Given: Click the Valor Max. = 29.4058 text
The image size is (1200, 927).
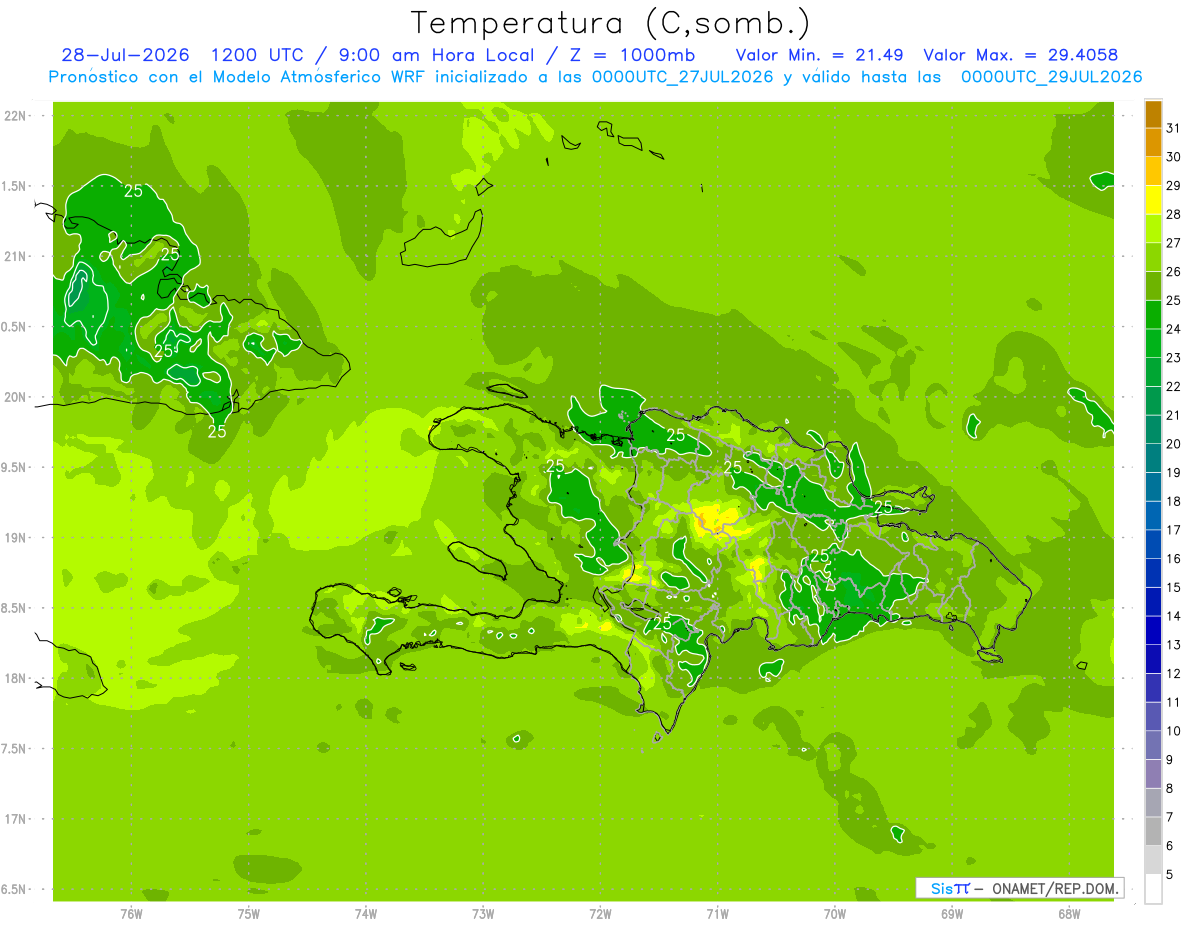Looking at the screenshot, I should pos(1021,55).
